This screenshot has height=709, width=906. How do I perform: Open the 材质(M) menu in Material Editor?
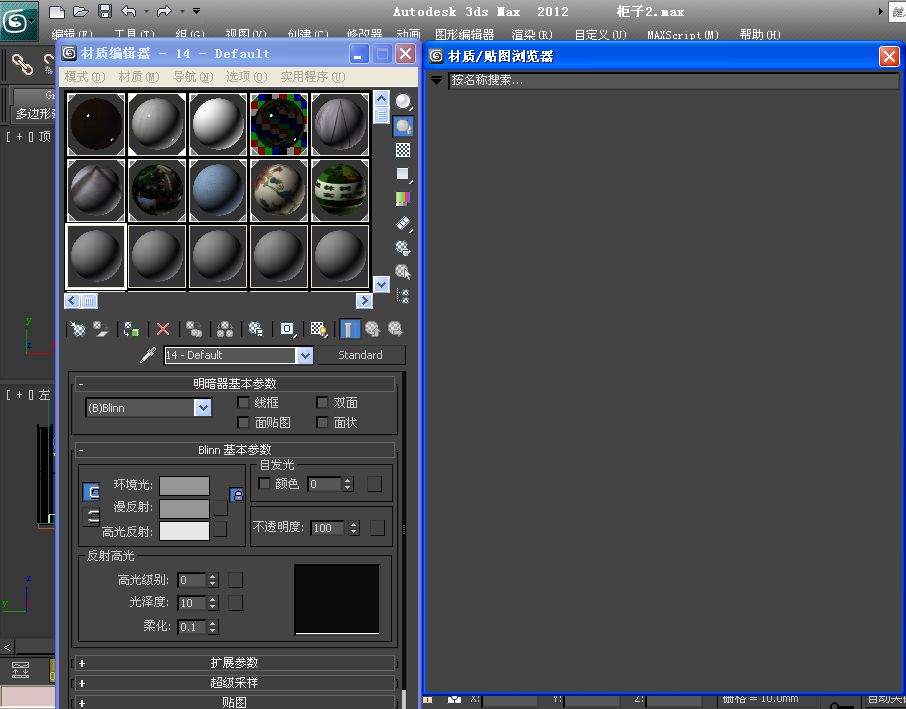pos(138,77)
